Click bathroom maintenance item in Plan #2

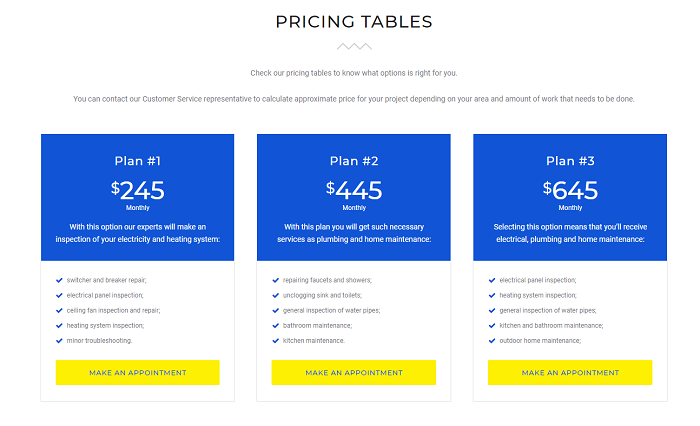tap(317, 325)
